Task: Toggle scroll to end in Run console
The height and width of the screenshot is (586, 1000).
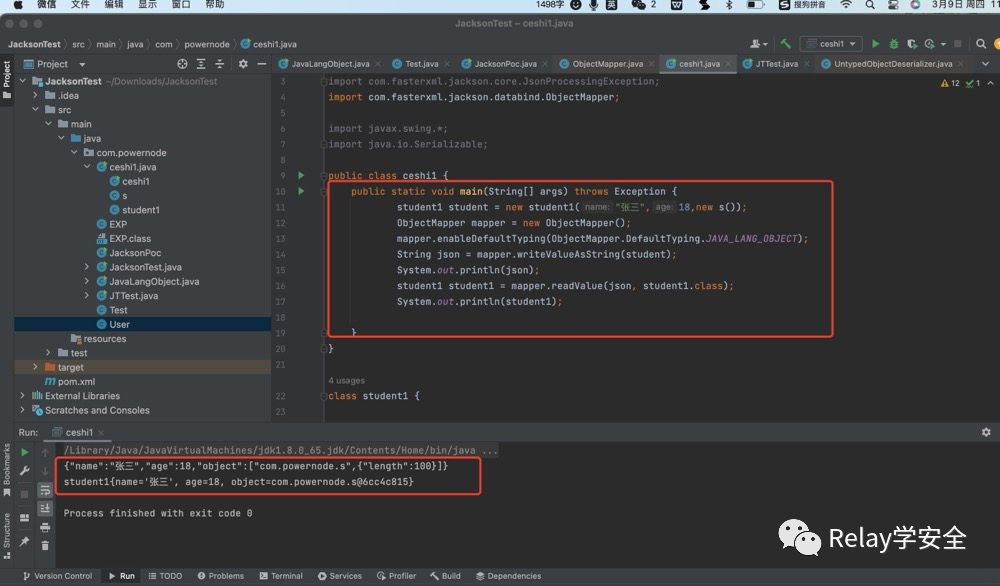Action: click(x=45, y=508)
